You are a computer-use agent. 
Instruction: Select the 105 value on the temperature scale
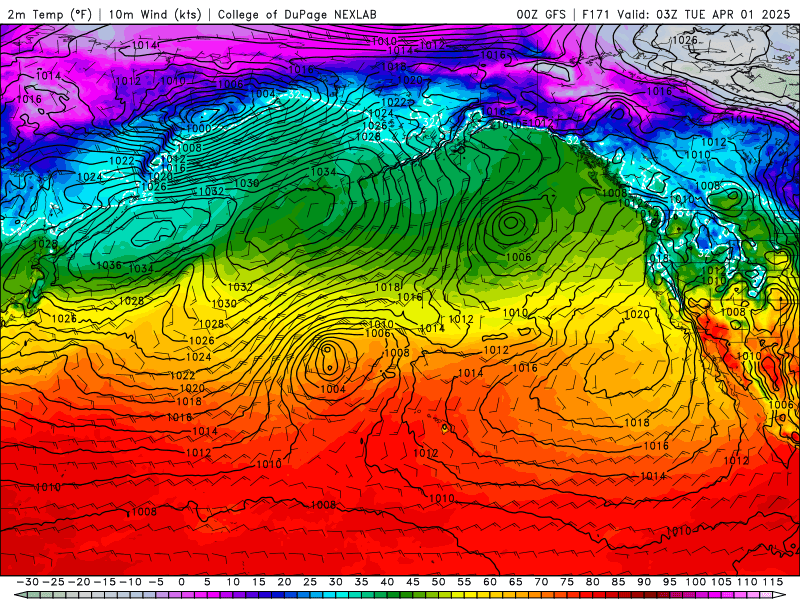(x=721, y=582)
